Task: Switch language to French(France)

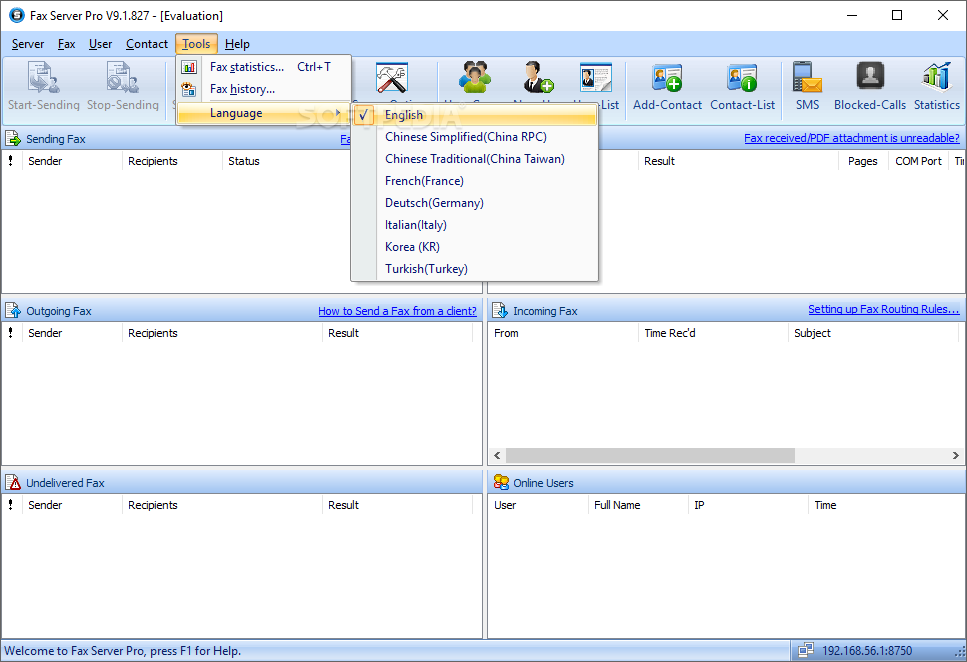Action: 474,181
